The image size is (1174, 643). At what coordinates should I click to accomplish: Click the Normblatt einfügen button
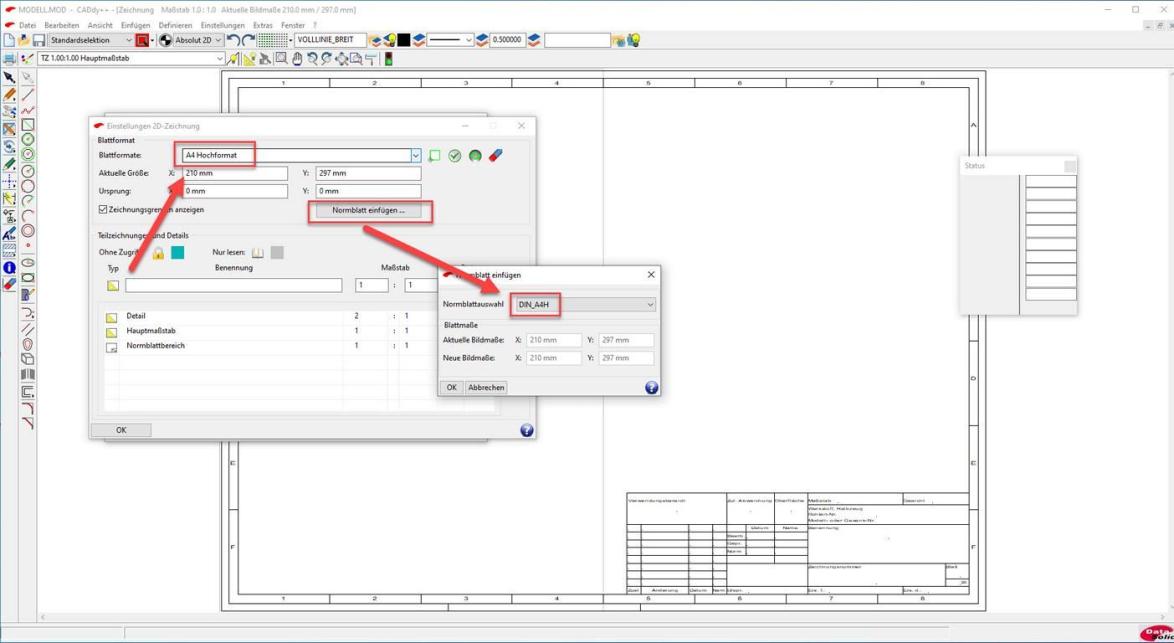point(368,211)
